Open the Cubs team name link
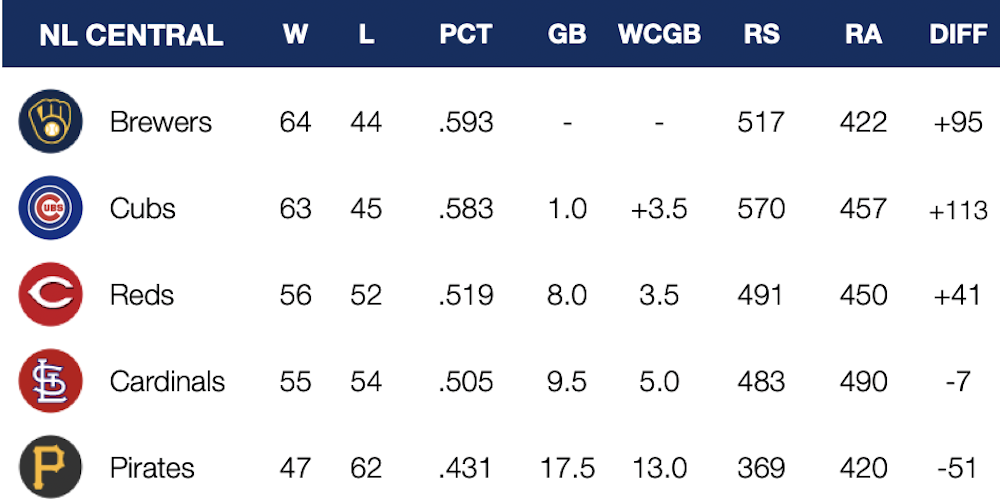This screenshot has width=1000, height=500. pos(143,209)
